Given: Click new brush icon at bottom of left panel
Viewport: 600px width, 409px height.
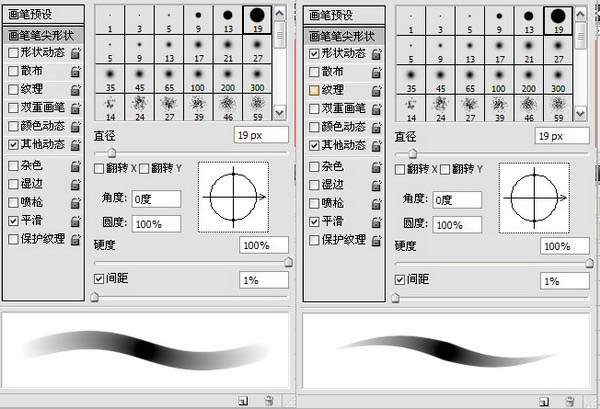Looking at the screenshot, I should pyautogui.click(x=243, y=400).
